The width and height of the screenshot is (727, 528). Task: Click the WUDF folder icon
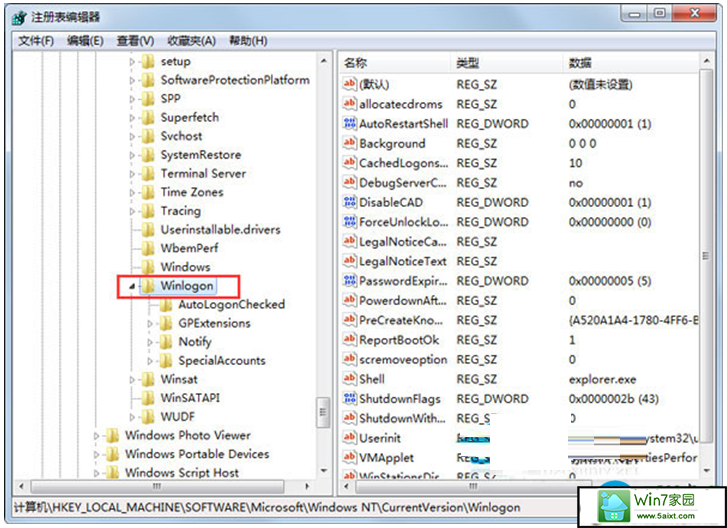[x=148, y=417]
